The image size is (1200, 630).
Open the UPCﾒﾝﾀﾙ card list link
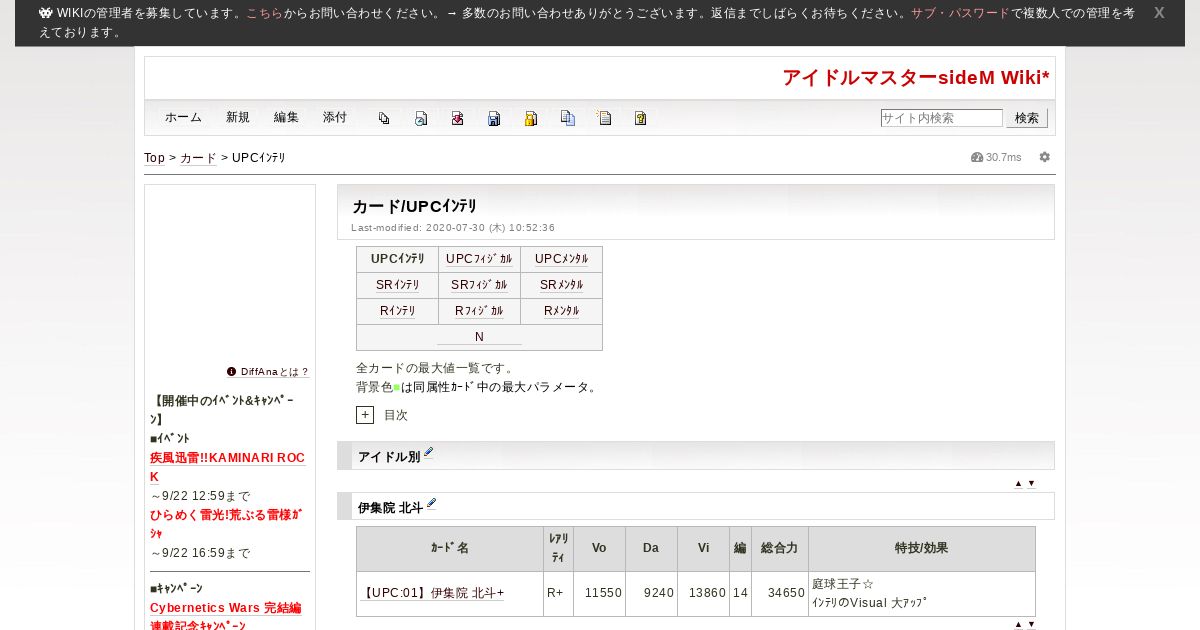pyautogui.click(x=561, y=259)
